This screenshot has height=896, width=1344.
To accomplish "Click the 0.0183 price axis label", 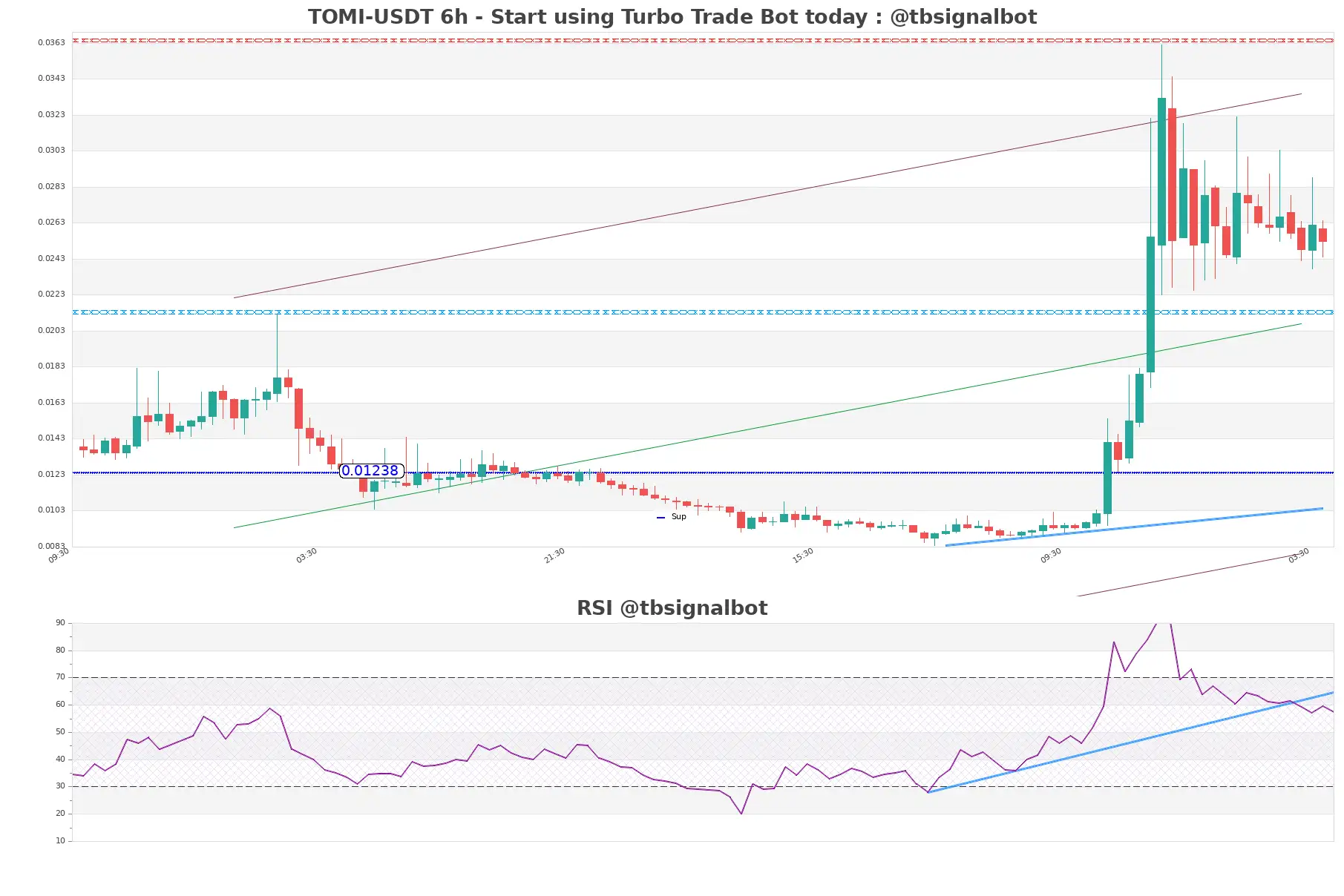I will (x=51, y=366).
